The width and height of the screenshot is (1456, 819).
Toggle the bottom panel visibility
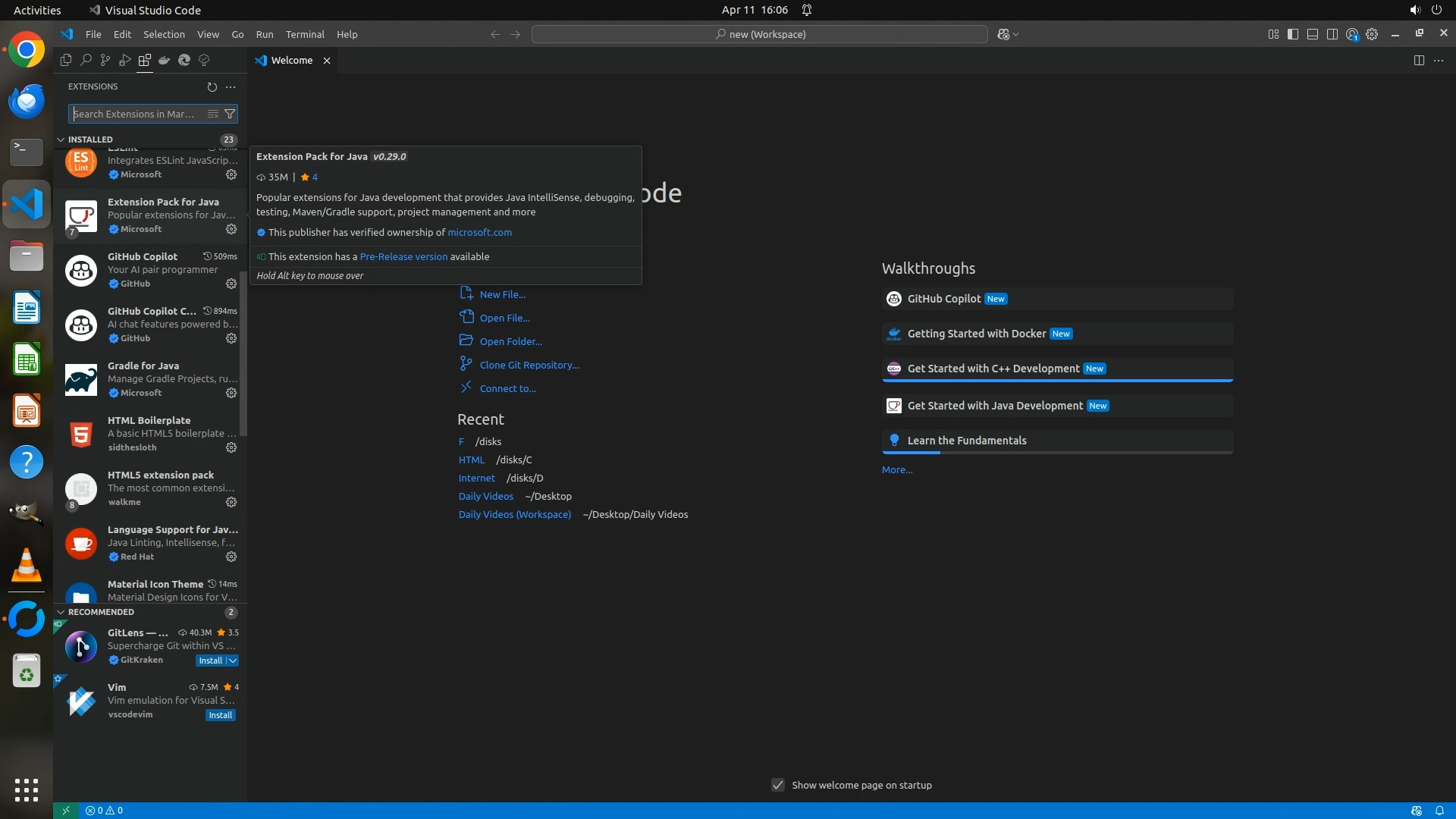pyautogui.click(x=1313, y=34)
